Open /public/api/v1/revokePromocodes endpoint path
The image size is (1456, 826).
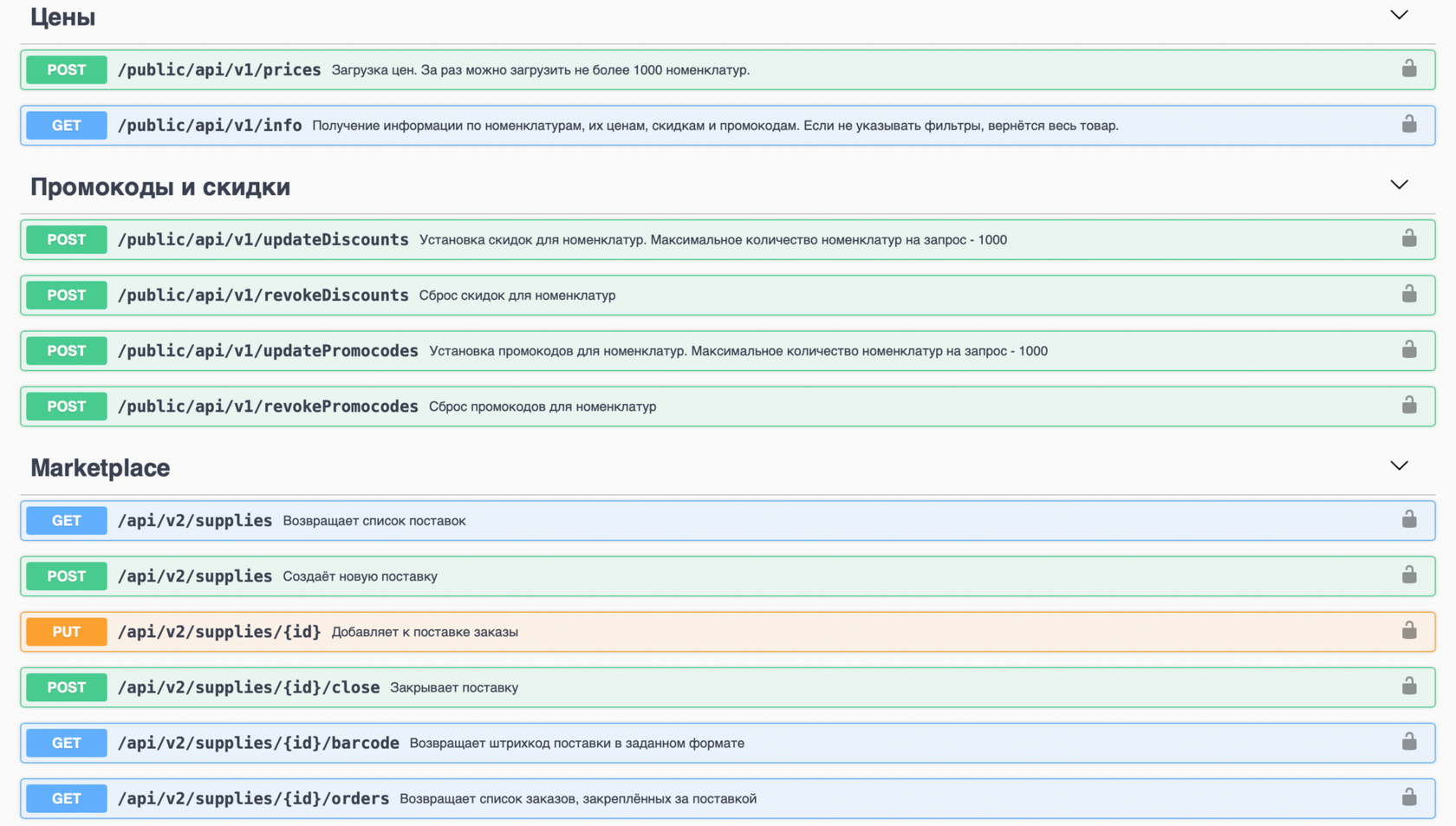[x=268, y=406]
